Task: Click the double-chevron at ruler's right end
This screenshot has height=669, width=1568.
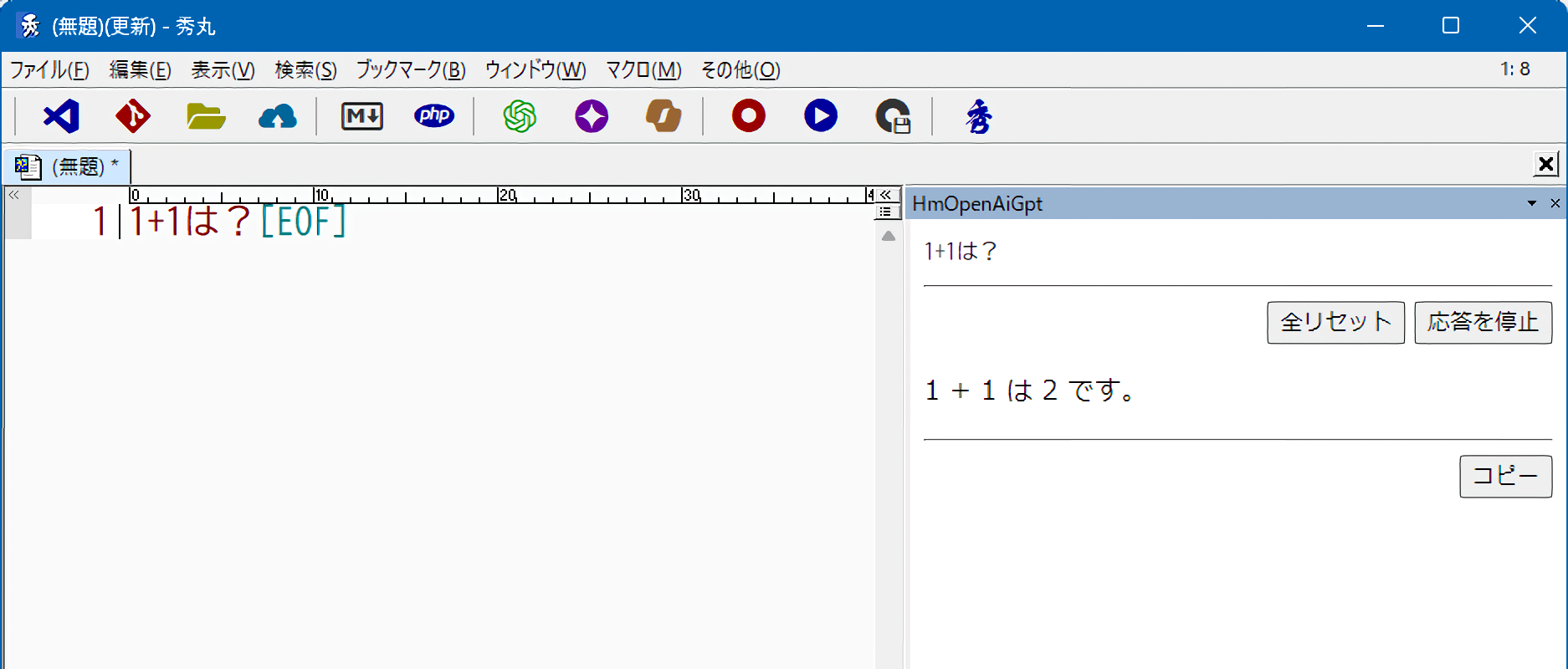Action: 886,195
